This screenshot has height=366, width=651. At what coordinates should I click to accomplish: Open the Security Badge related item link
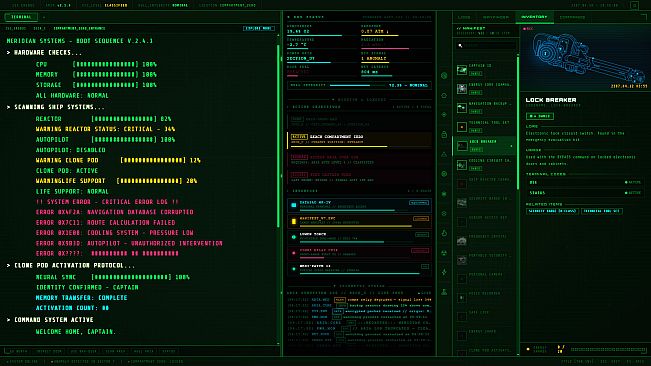552,211
